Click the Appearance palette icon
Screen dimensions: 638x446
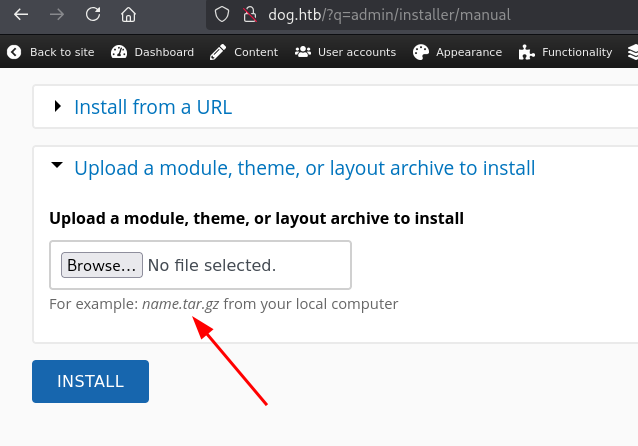tap(420, 52)
